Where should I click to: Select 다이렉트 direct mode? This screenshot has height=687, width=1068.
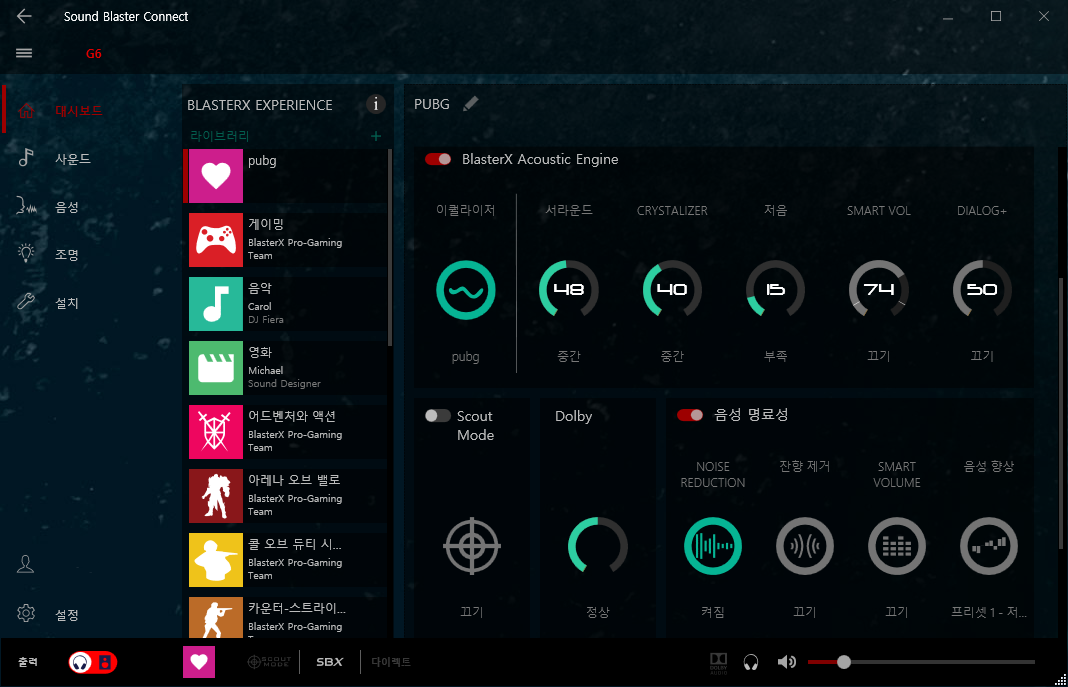(391, 662)
